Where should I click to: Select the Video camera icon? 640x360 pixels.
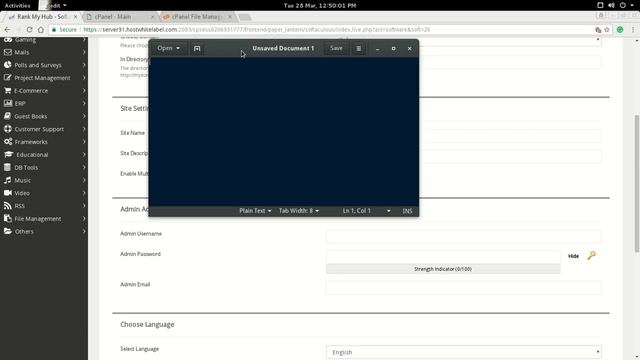[x=7, y=193]
